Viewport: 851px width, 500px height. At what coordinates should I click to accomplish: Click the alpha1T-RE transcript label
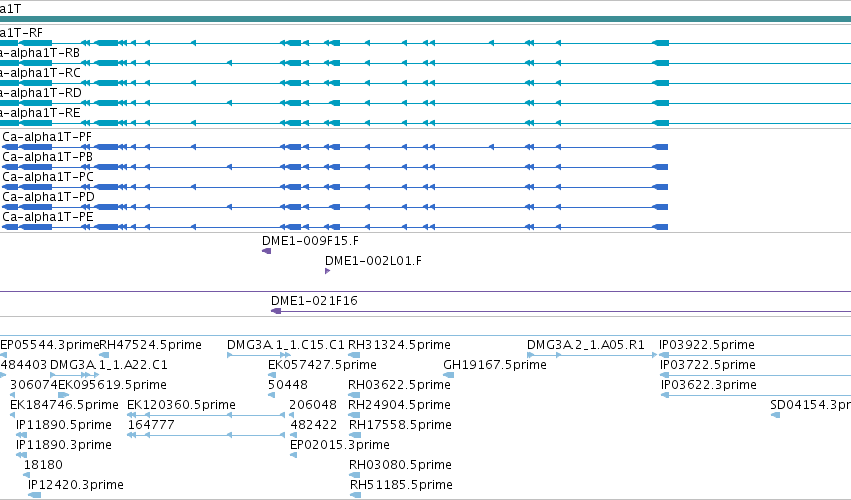[x=40, y=113]
